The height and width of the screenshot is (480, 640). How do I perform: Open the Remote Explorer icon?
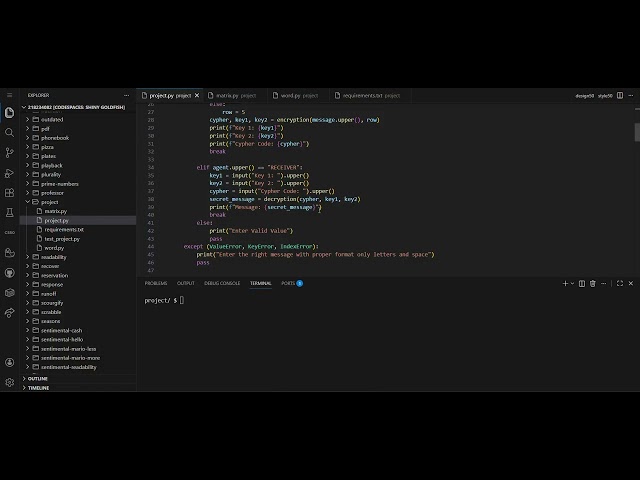9,293
